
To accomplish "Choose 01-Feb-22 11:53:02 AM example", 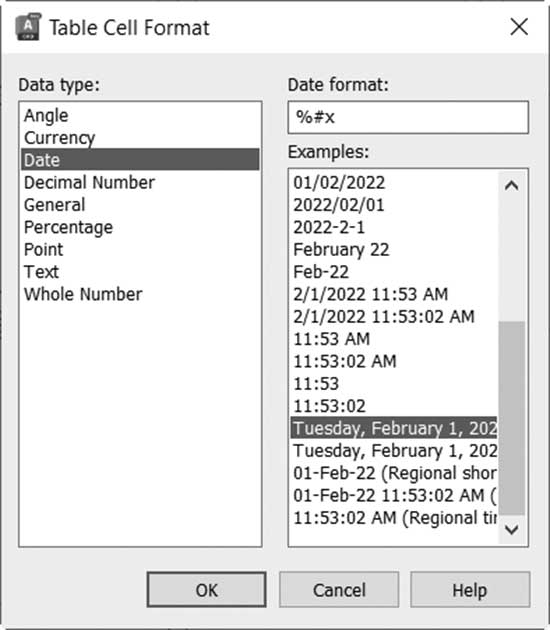I will click(394, 495).
